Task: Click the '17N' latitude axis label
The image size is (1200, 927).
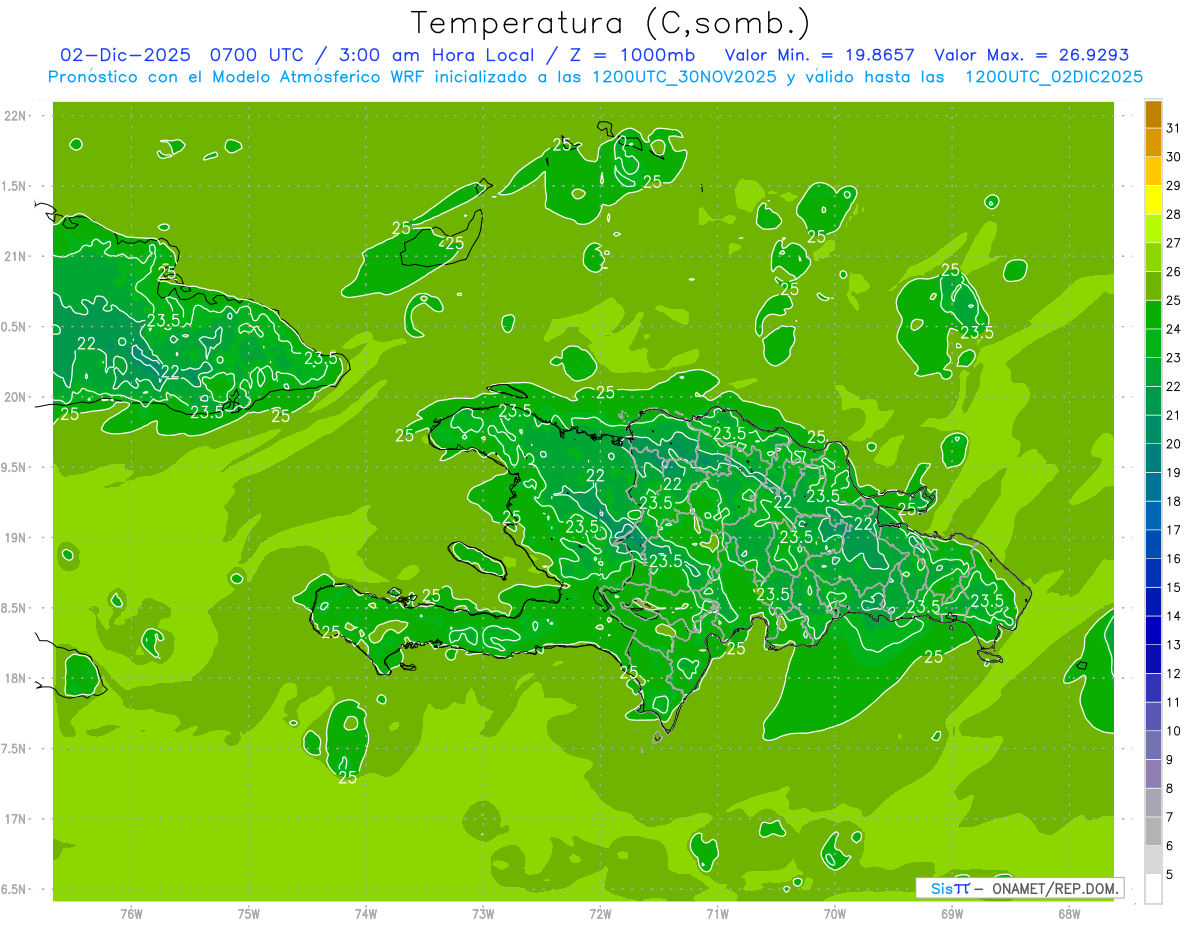Action: pos(17,819)
